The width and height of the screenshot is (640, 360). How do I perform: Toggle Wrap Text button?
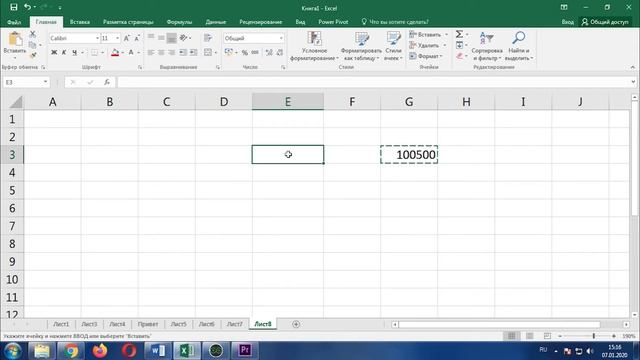tap(208, 38)
